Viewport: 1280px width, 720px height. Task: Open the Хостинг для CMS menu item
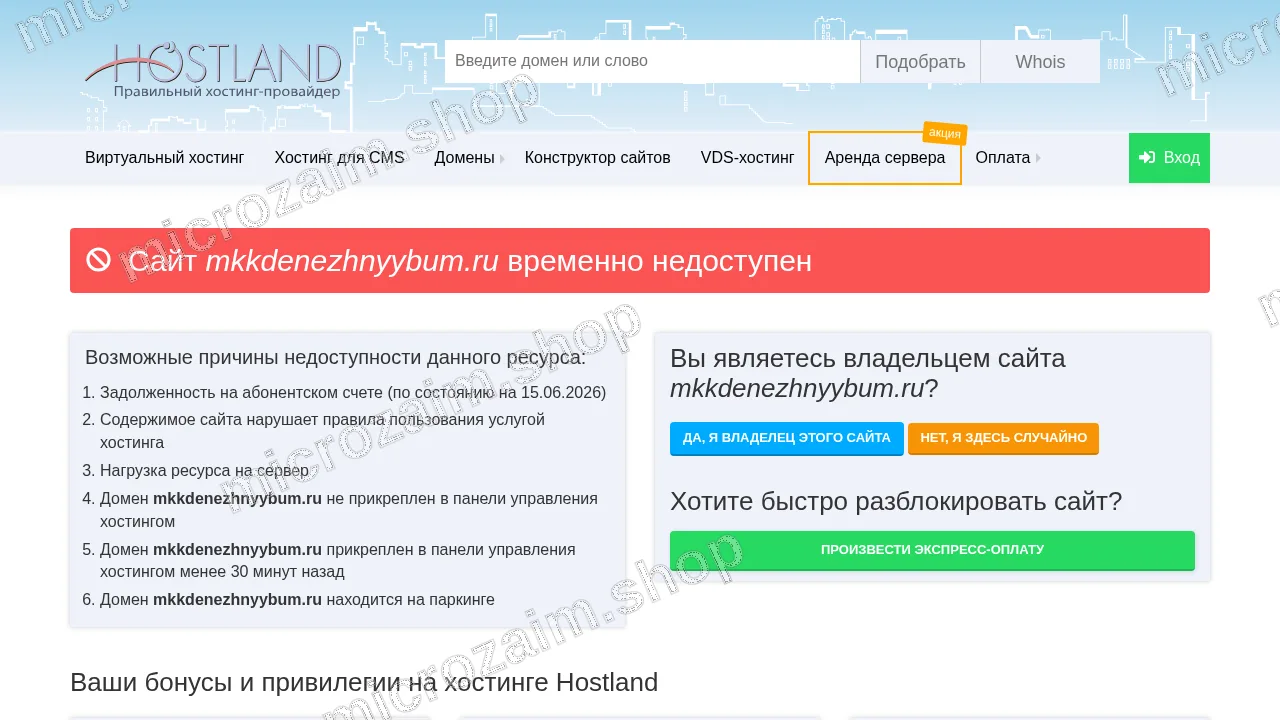point(339,158)
